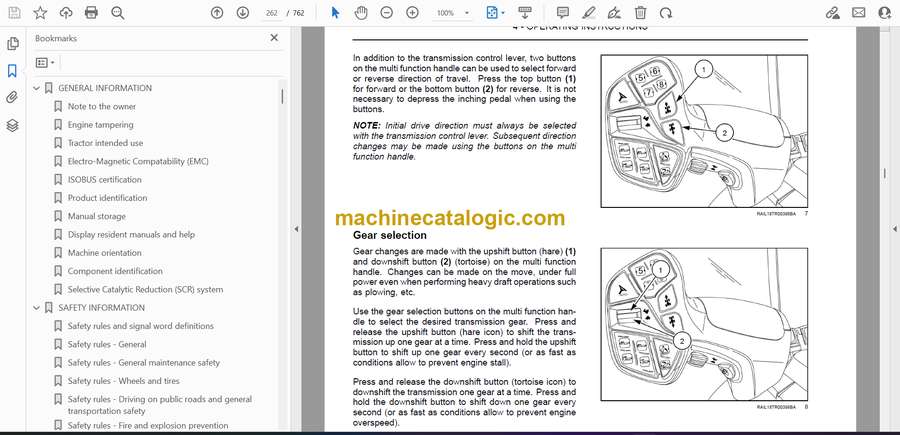Close the Bookmarks panel
The image size is (900, 435).
tap(274, 38)
